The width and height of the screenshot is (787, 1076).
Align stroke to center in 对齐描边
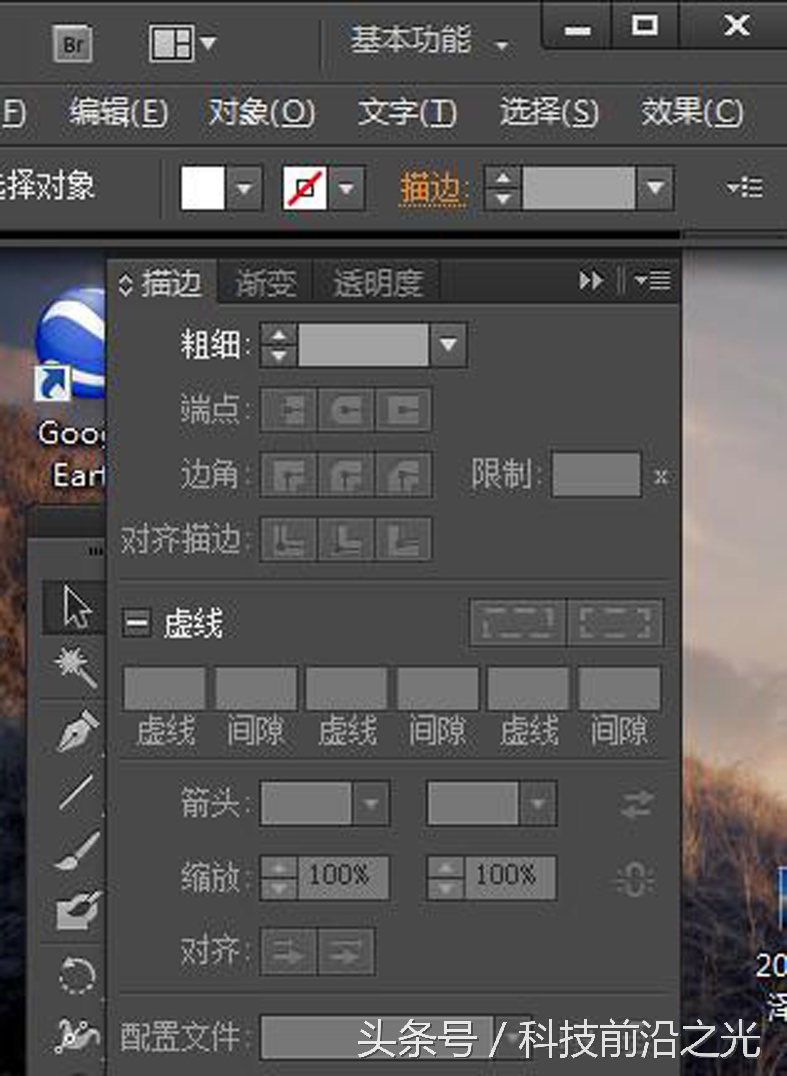pyautogui.click(x=289, y=539)
